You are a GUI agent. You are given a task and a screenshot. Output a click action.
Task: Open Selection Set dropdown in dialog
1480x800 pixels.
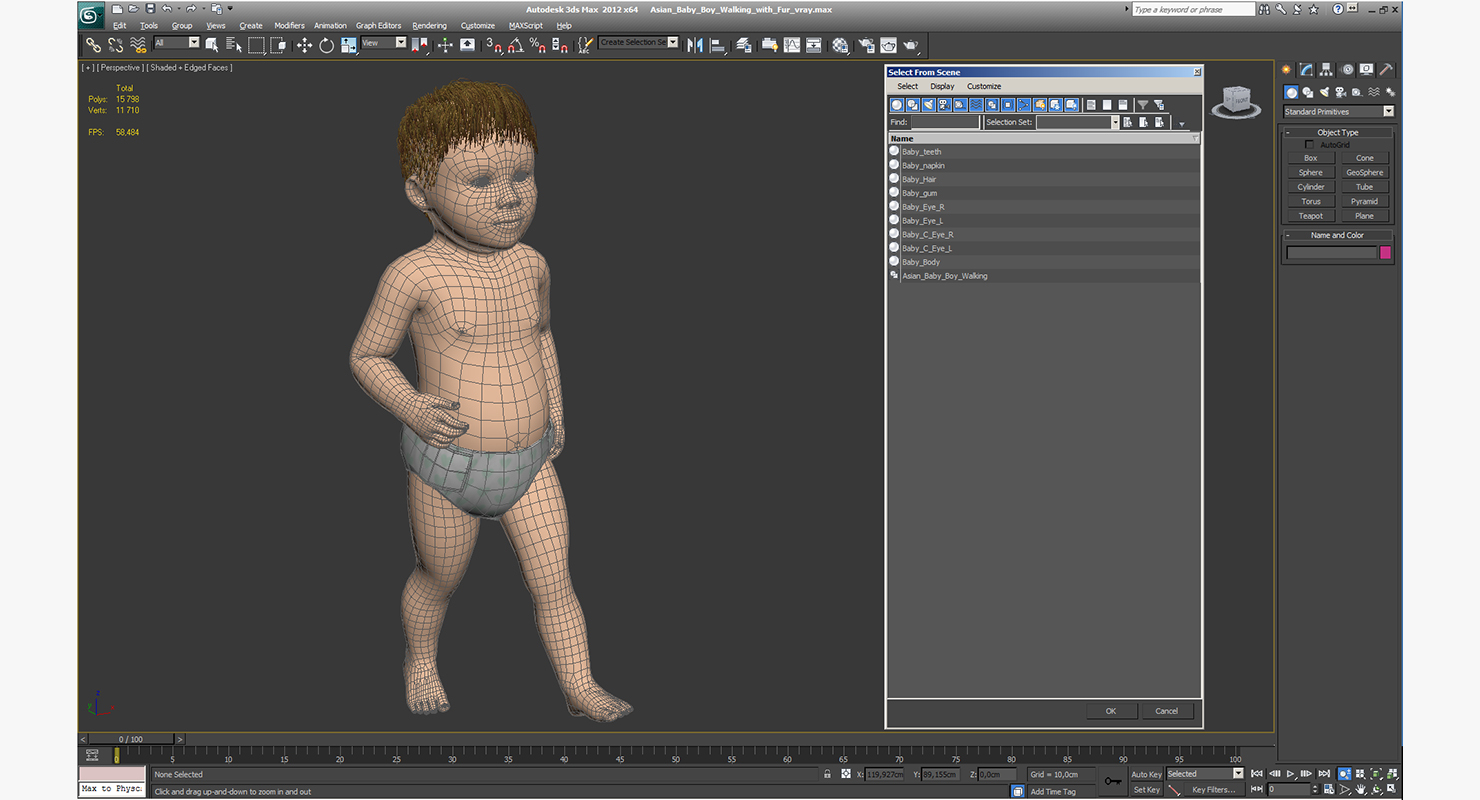[1077, 122]
